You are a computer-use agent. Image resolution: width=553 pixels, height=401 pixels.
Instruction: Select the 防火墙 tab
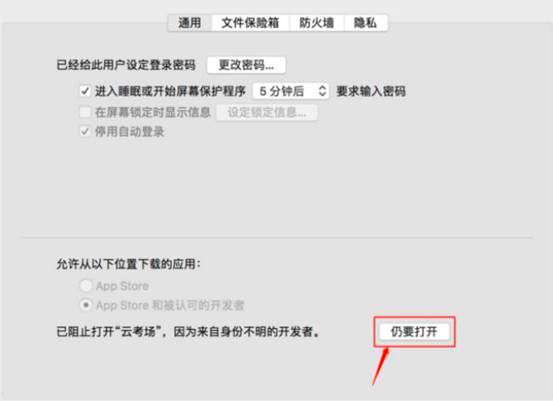pyautogui.click(x=316, y=23)
